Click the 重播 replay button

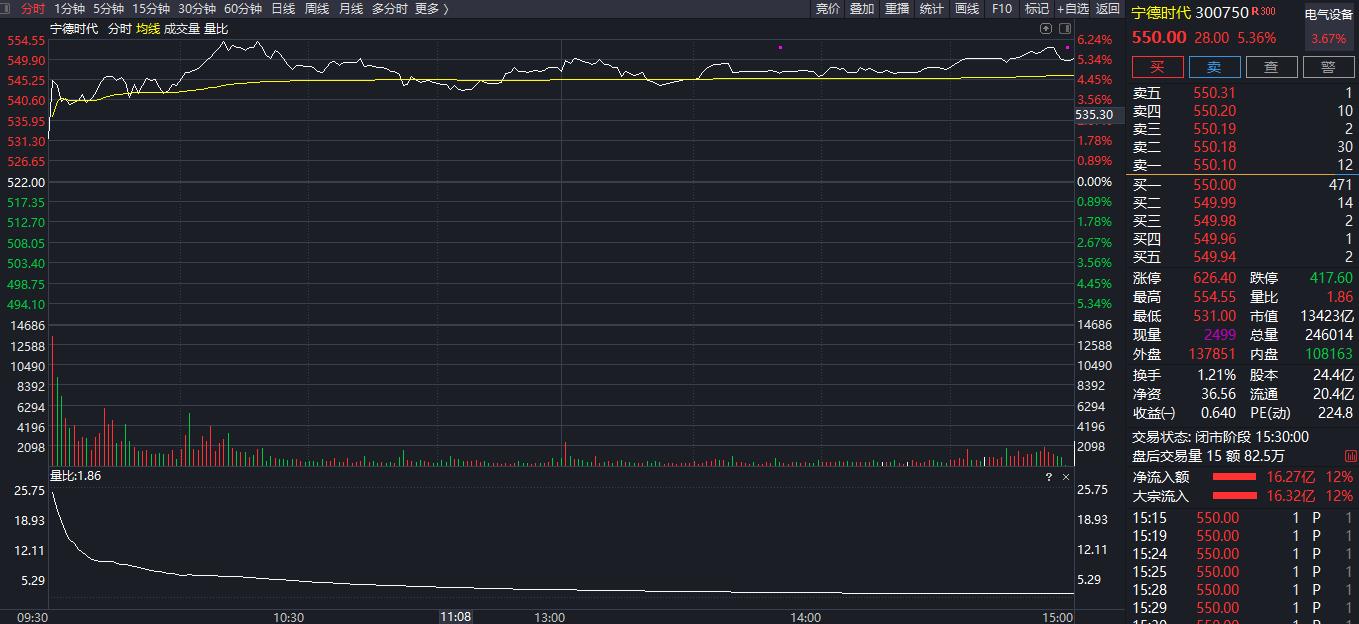coord(897,9)
